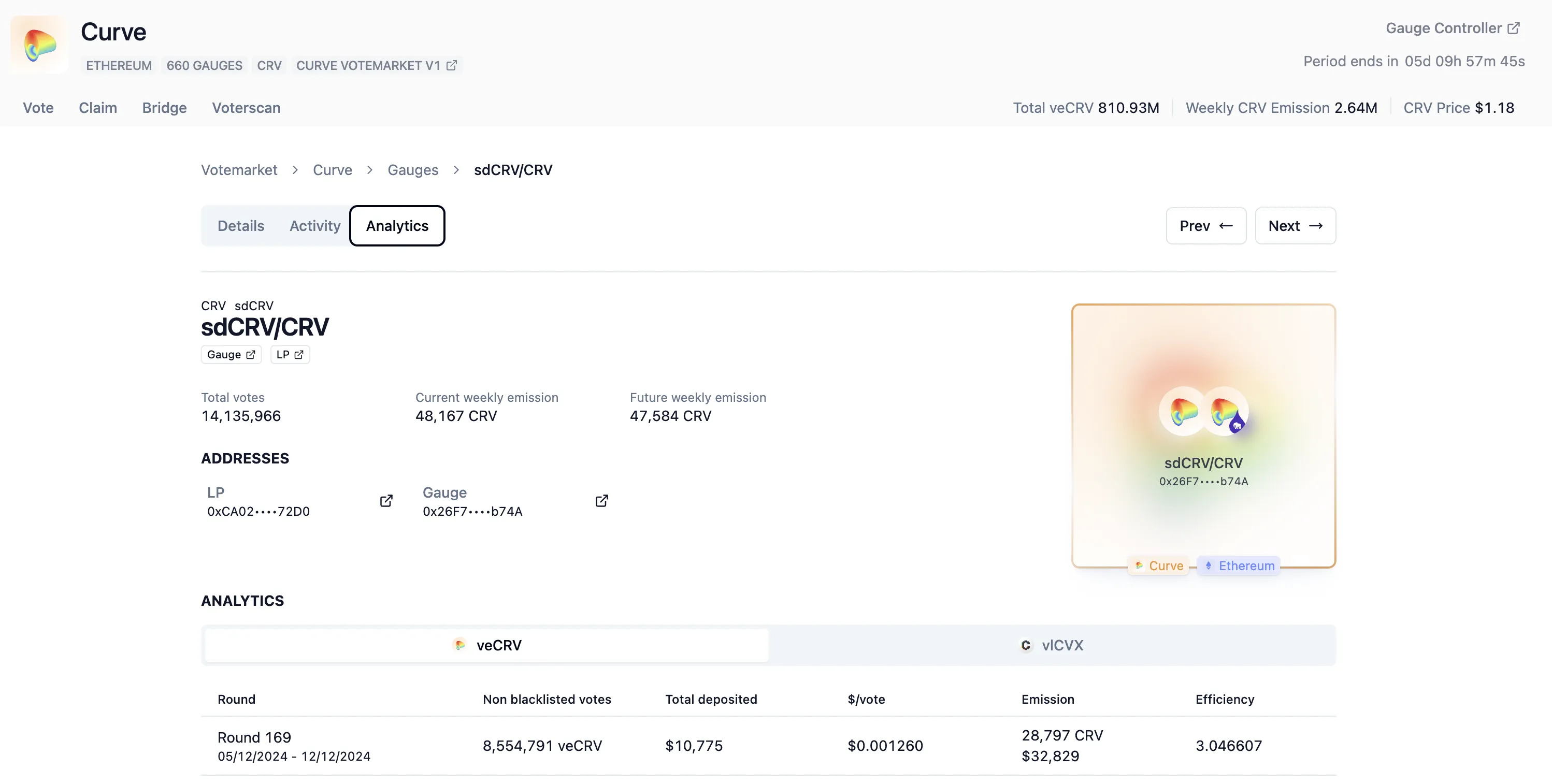Viewport: 1552px width, 784px height.
Task: Open Gauge Controller external link icon
Action: [x=1514, y=28]
